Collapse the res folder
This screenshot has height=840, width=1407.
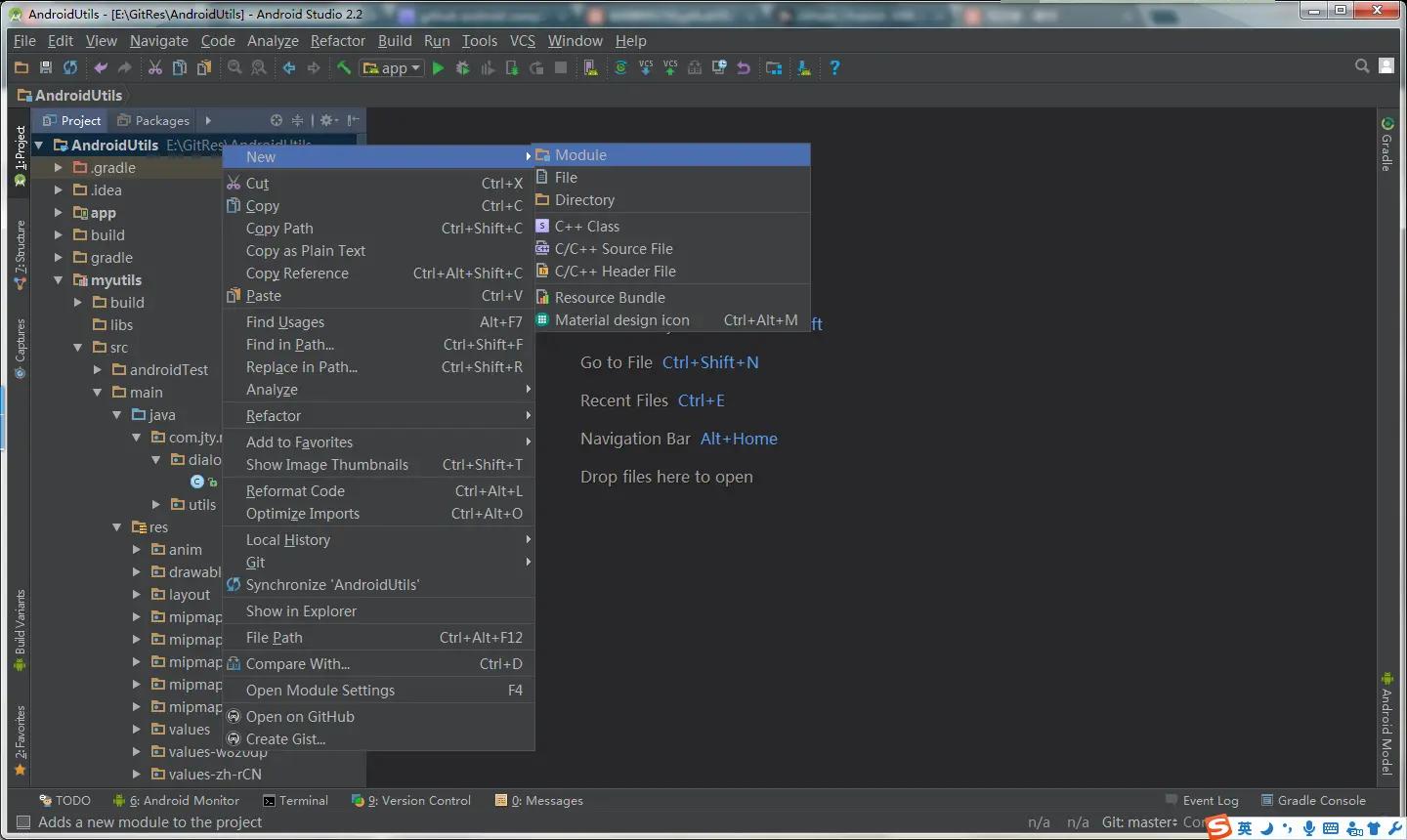coord(117,527)
